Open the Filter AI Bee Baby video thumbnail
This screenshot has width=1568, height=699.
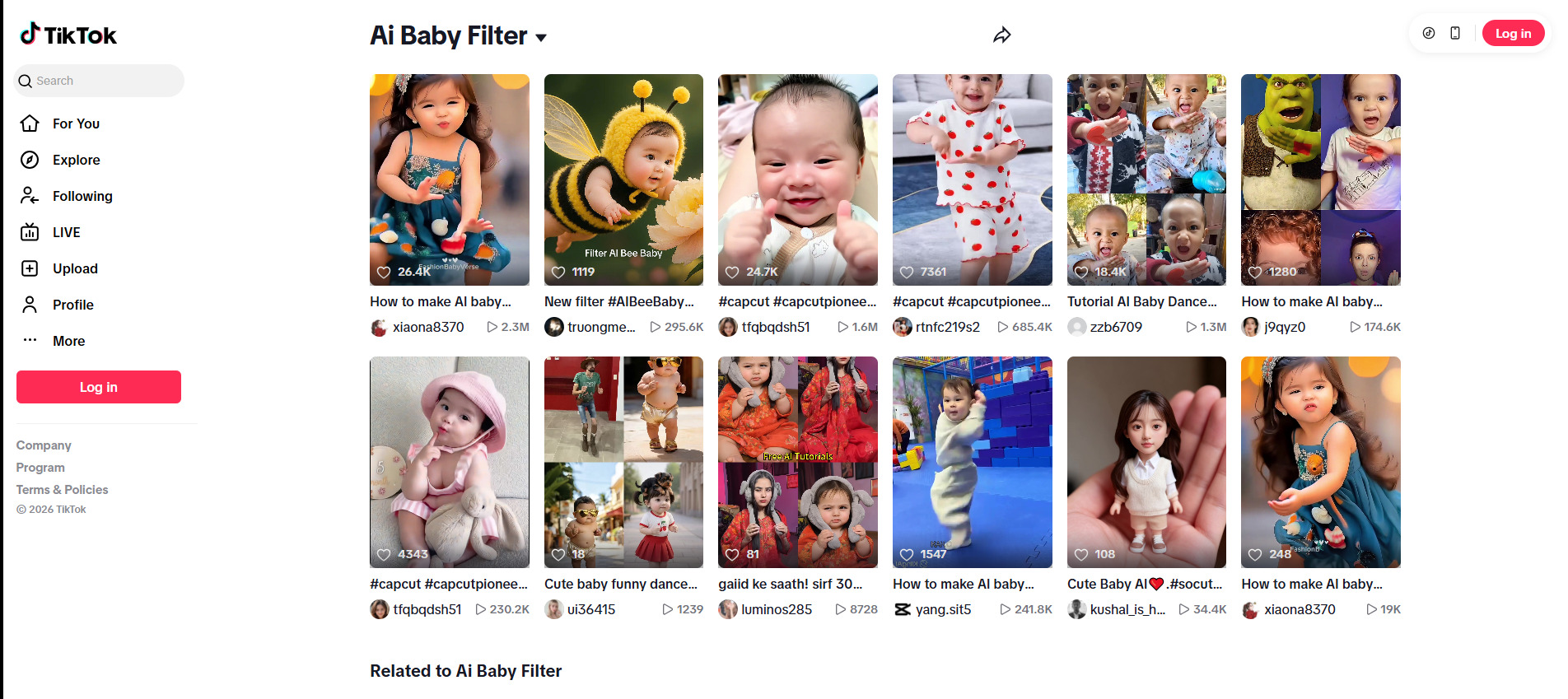623,179
